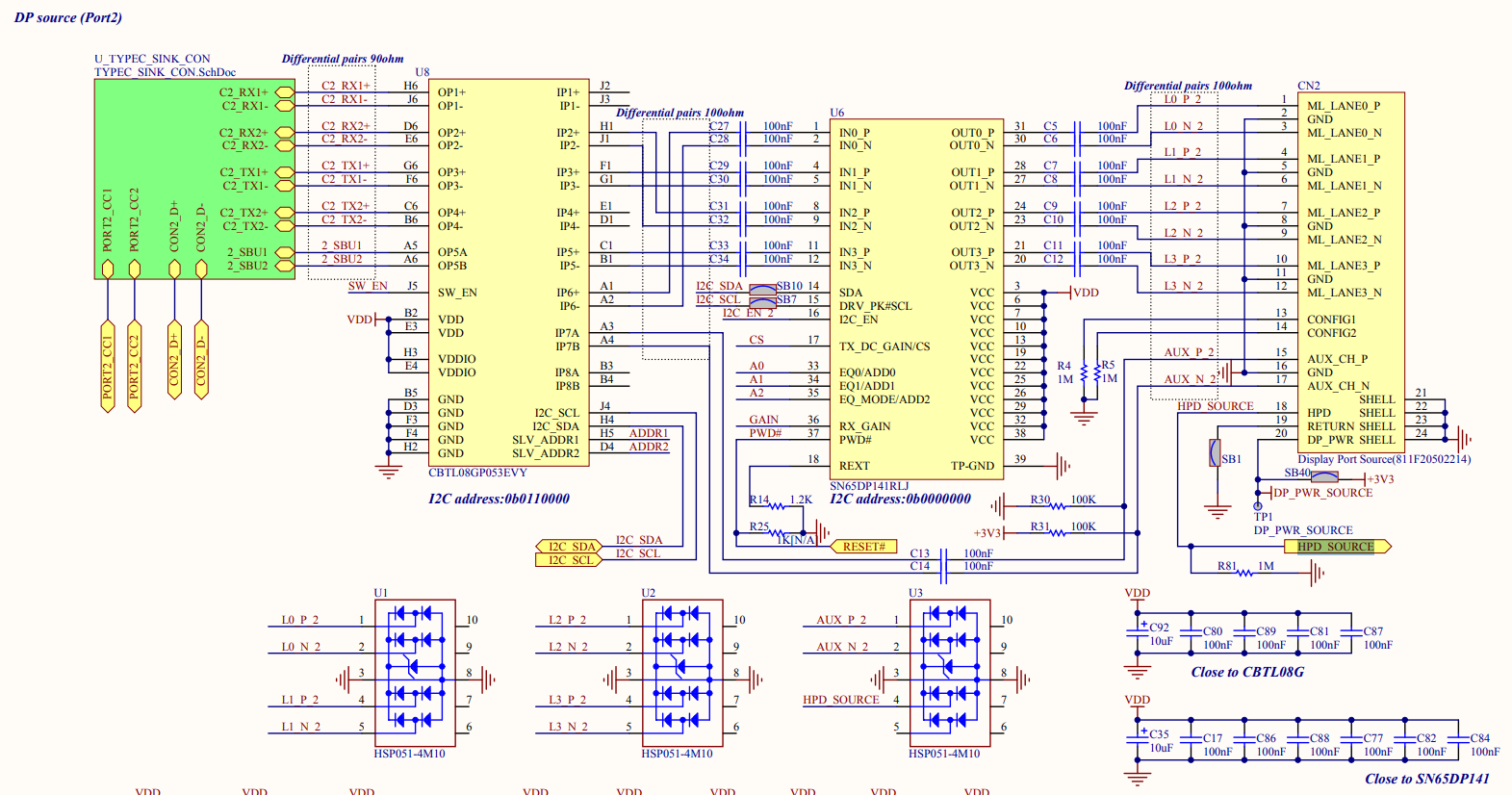Viewport: 1512px width, 795px height.
Task: Select resistor R5 1M symbol
Action: tap(1097, 372)
